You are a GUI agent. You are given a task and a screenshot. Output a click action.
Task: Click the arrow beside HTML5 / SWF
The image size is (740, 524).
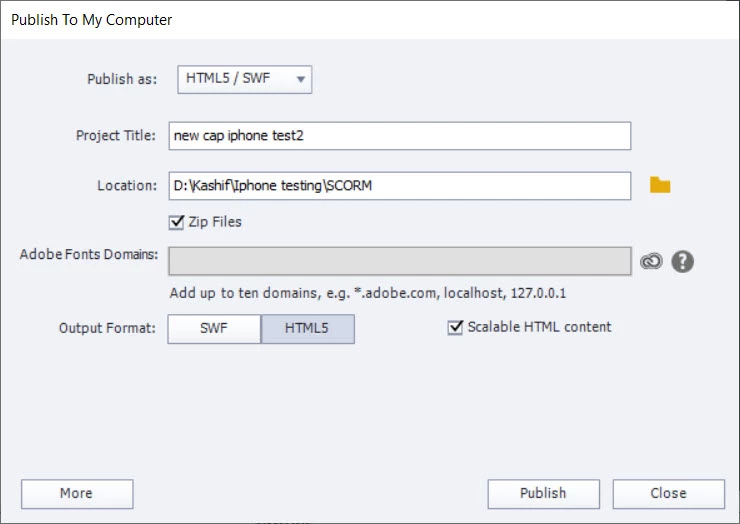pyautogui.click(x=301, y=79)
